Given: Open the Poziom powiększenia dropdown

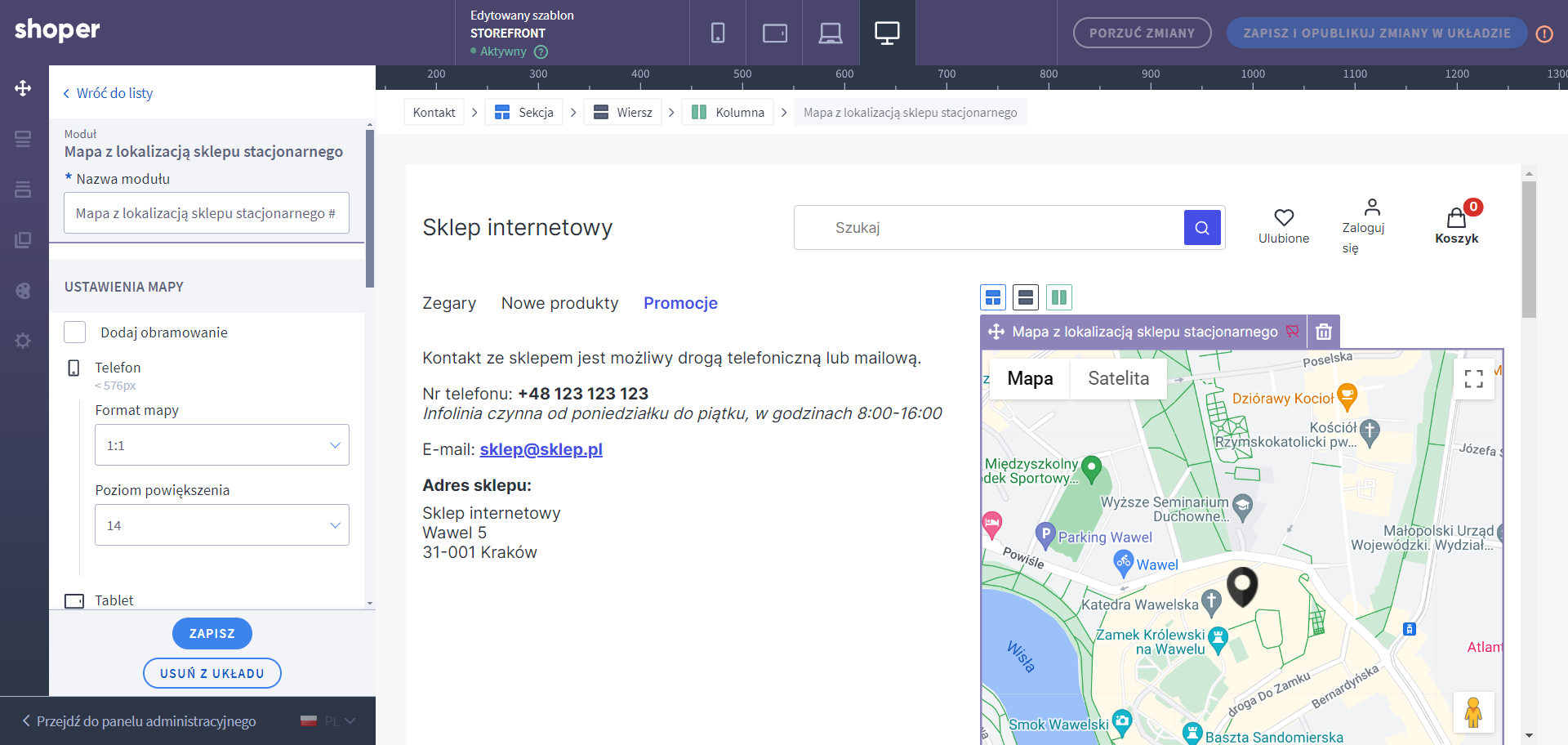Looking at the screenshot, I should [x=222, y=525].
